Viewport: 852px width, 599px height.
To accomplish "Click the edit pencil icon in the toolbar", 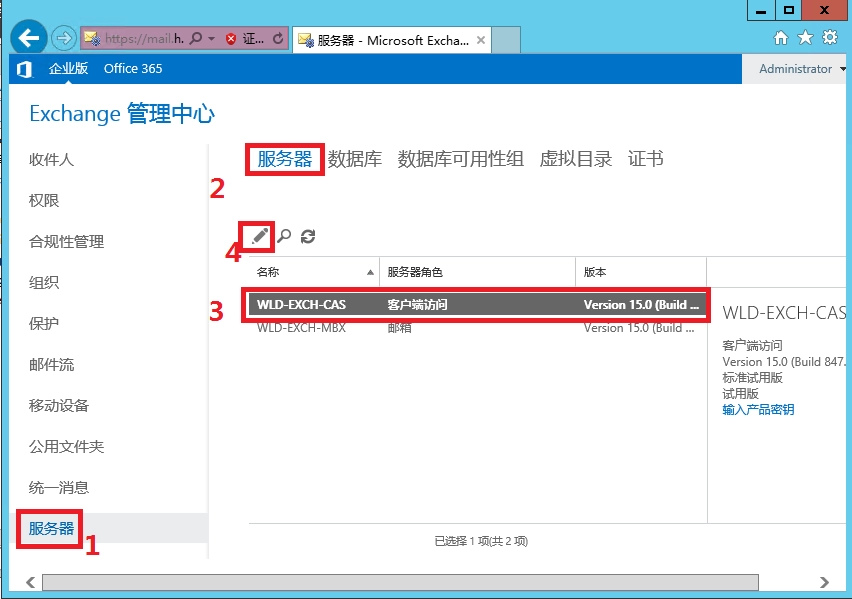I will [260, 236].
